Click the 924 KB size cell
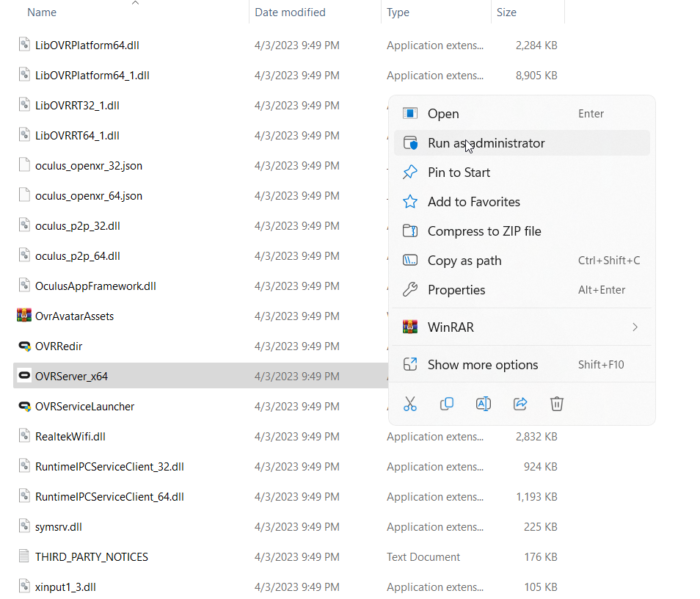The image size is (700, 599). tap(540, 467)
